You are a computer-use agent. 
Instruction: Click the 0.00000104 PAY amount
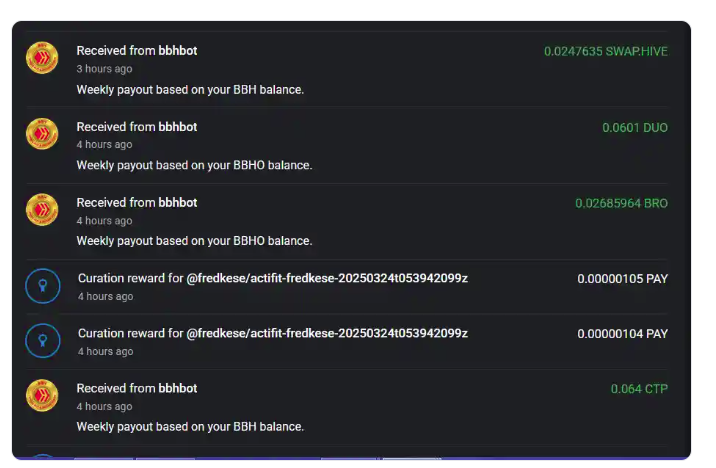(622, 334)
